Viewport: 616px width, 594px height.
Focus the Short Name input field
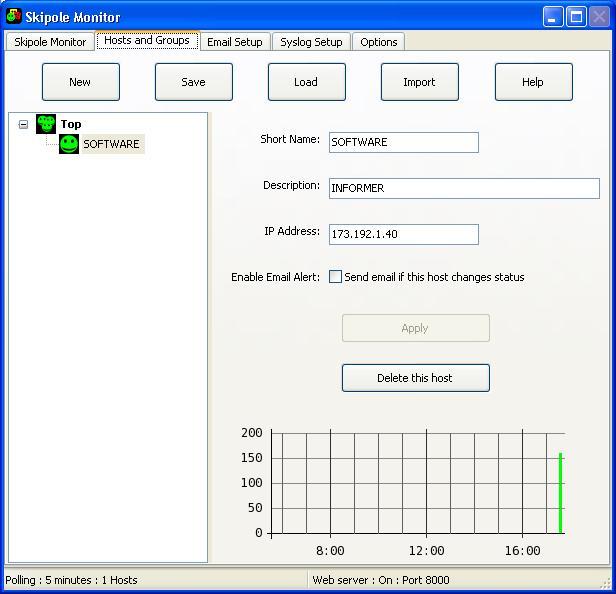click(x=404, y=142)
